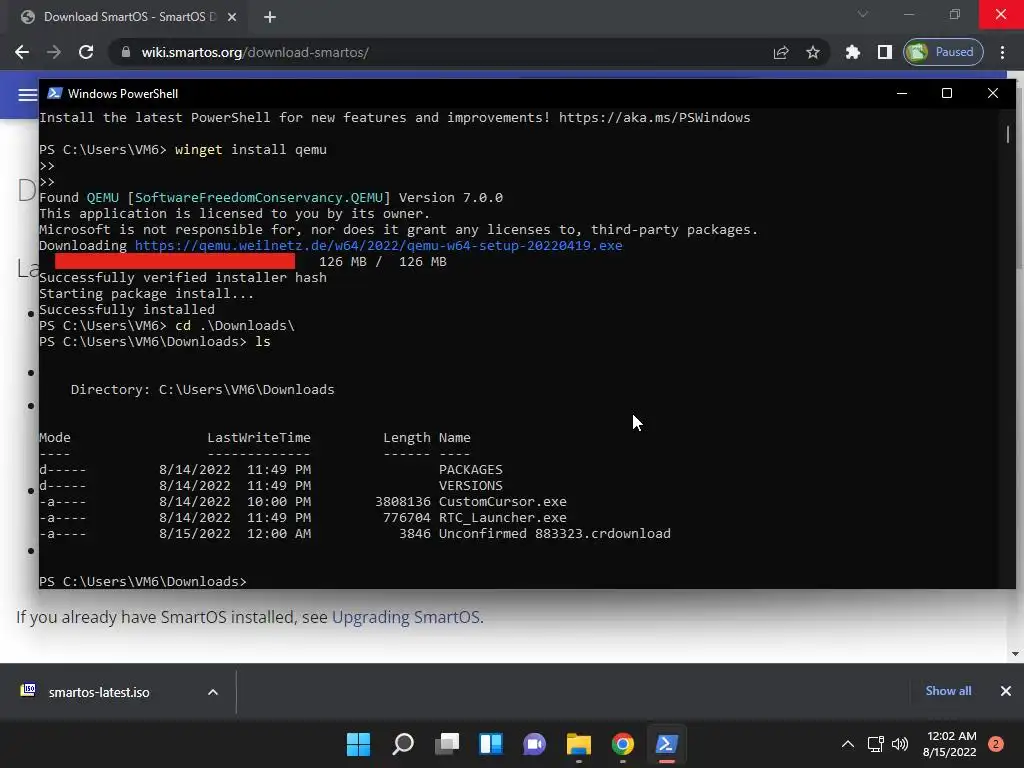Click the 3808136 length value
This screenshot has width=1024, height=768.
402,502
